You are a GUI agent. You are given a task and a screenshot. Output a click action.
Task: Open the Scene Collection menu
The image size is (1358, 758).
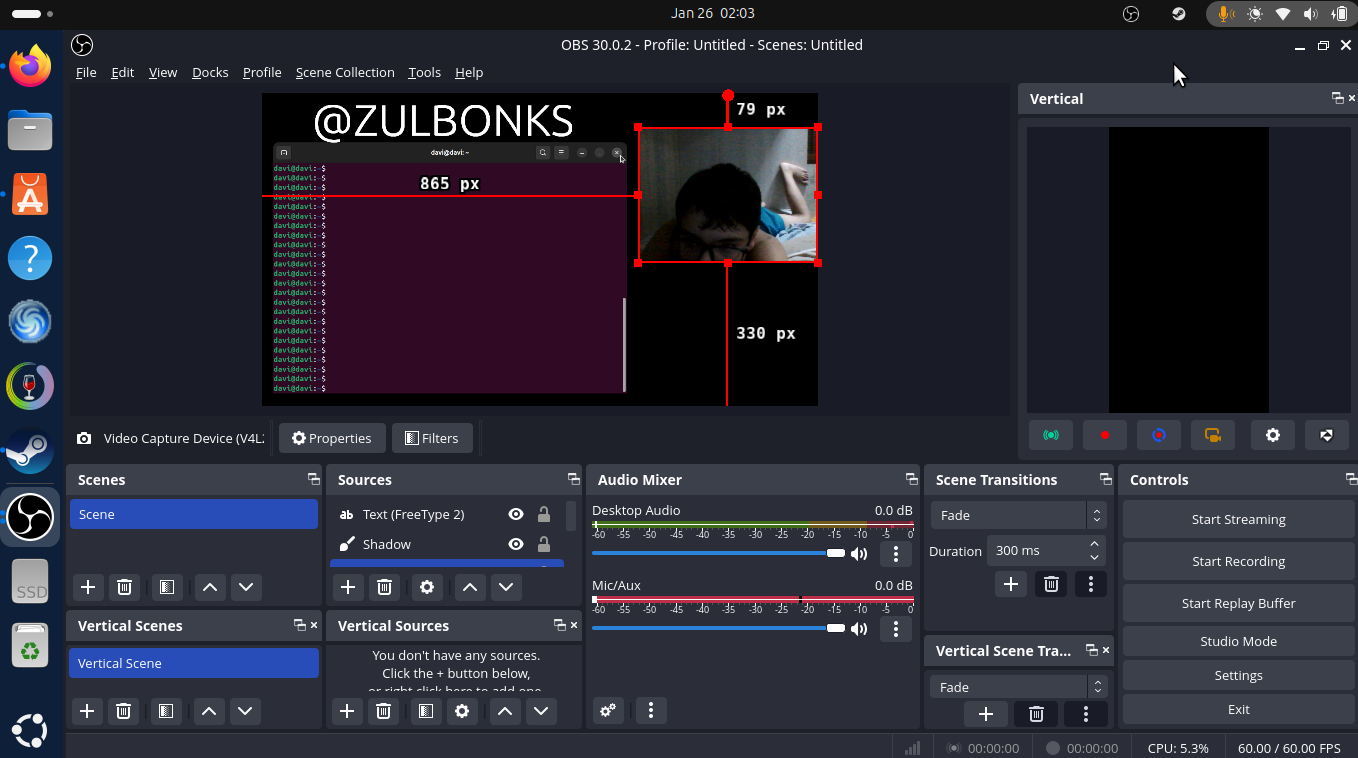point(345,72)
